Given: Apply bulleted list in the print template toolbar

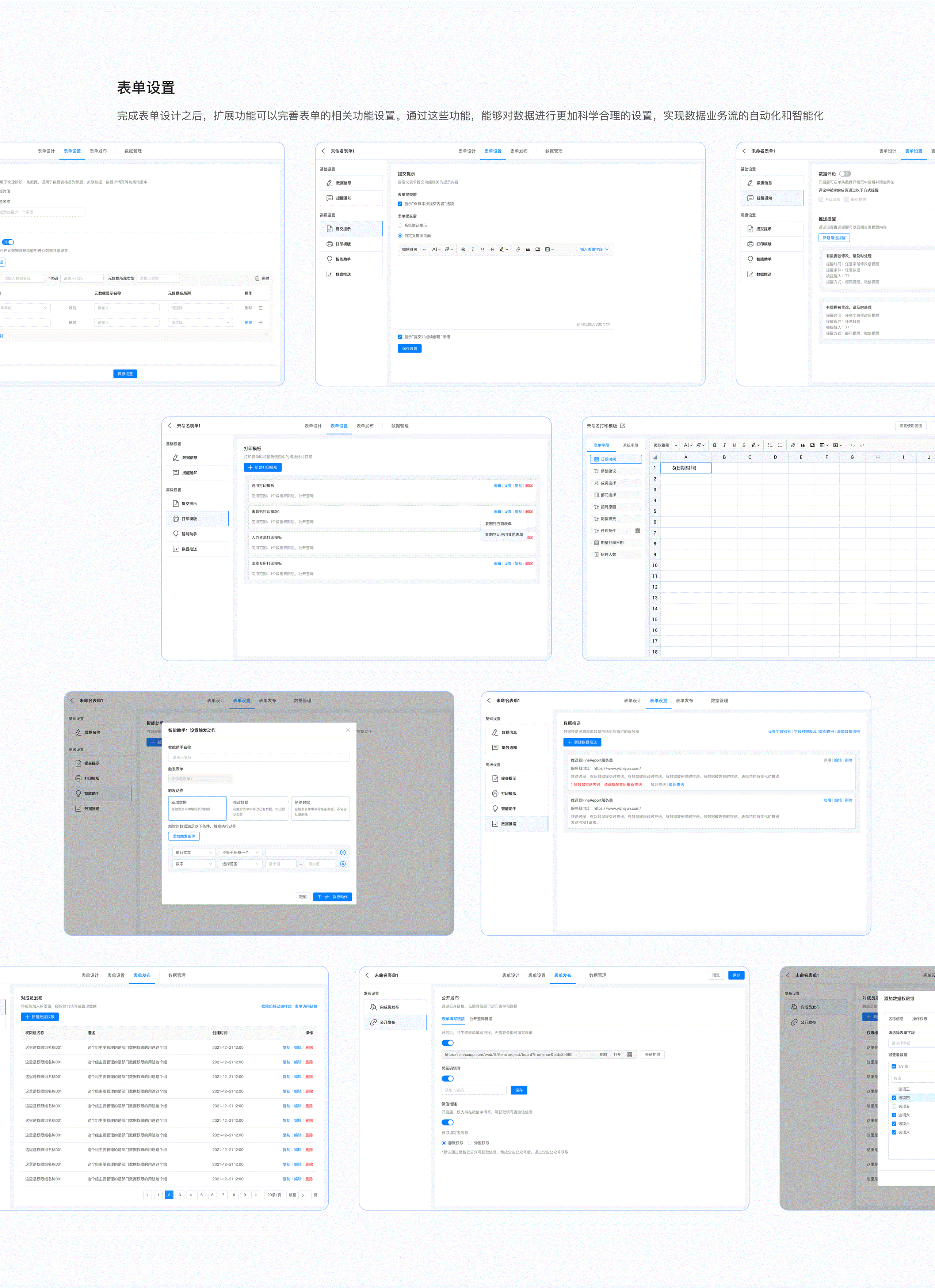Looking at the screenshot, I should 780,445.
